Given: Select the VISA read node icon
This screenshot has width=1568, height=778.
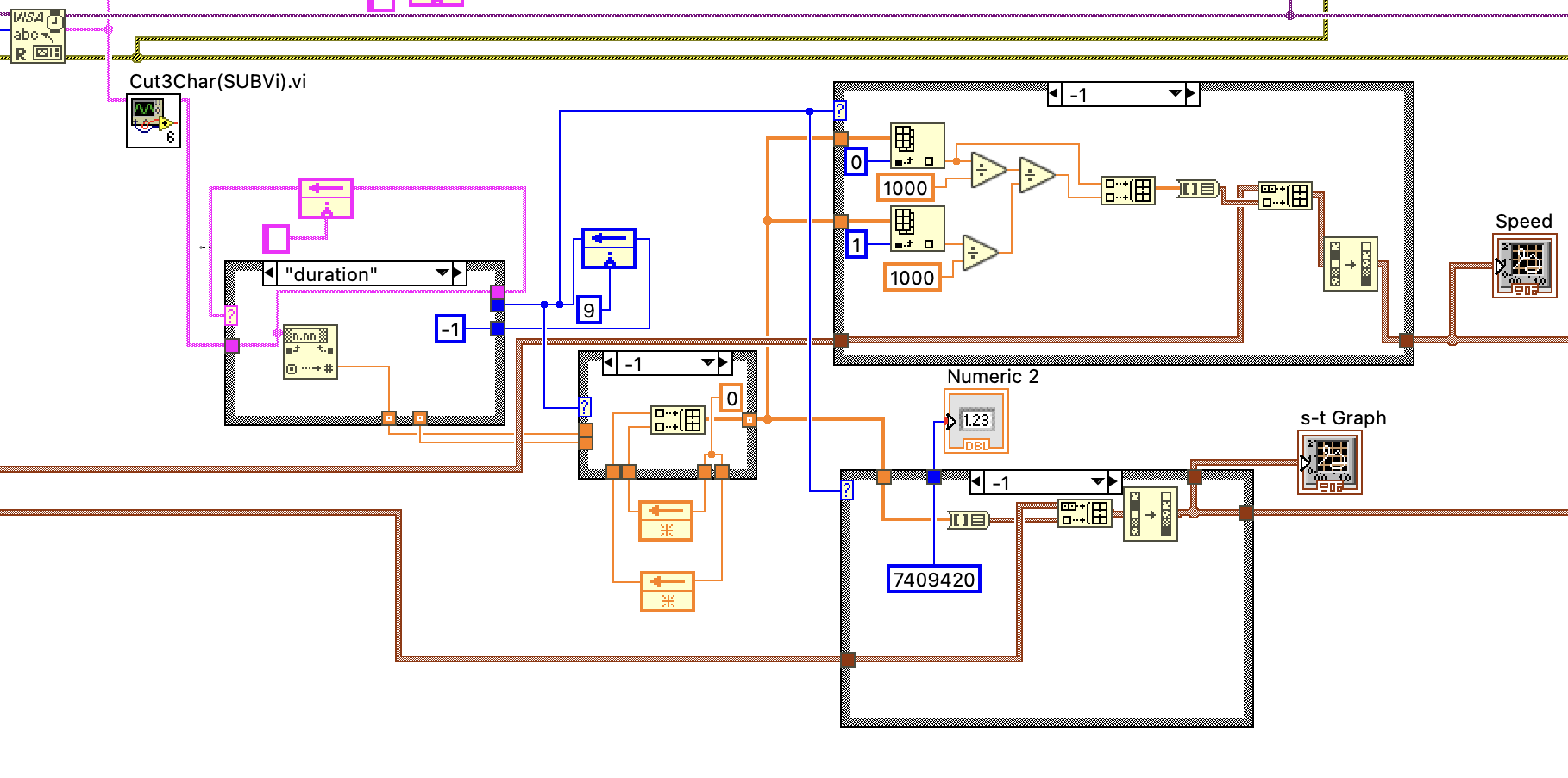Looking at the screenshot, I should click(38, 35).
